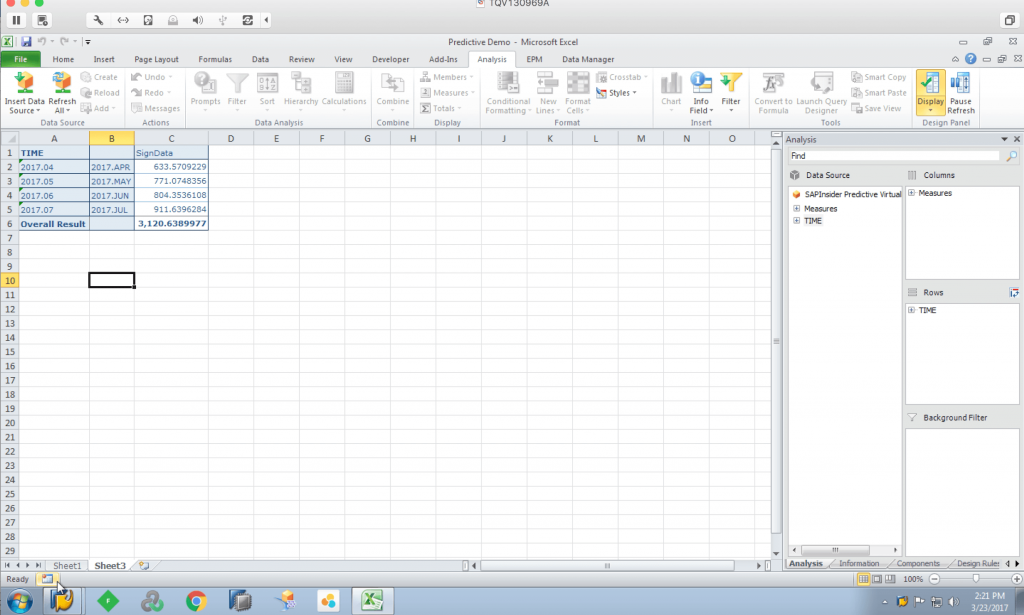1024x615 pixels.
Task: Open the Prompts dialog
Action: 205,89
